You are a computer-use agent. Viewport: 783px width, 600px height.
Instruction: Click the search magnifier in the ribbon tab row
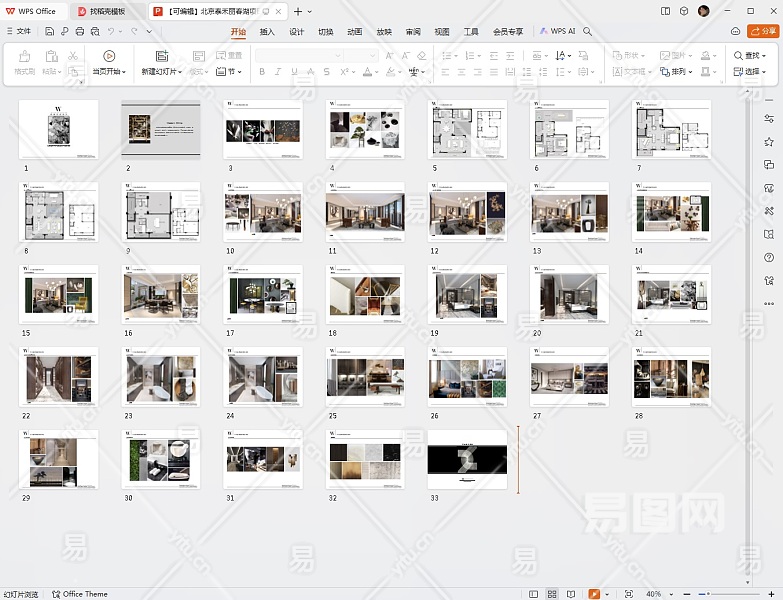pyautogui.click(x=588, y=31)
